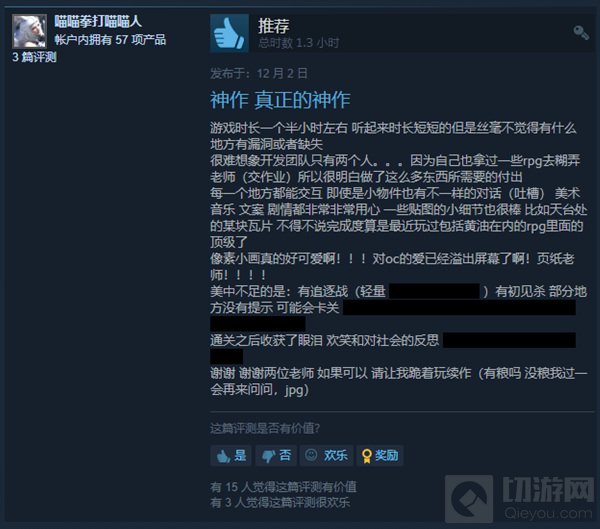Click the blue thumbs-up recommend icon

pyautogui.click(x=229, y=33)
